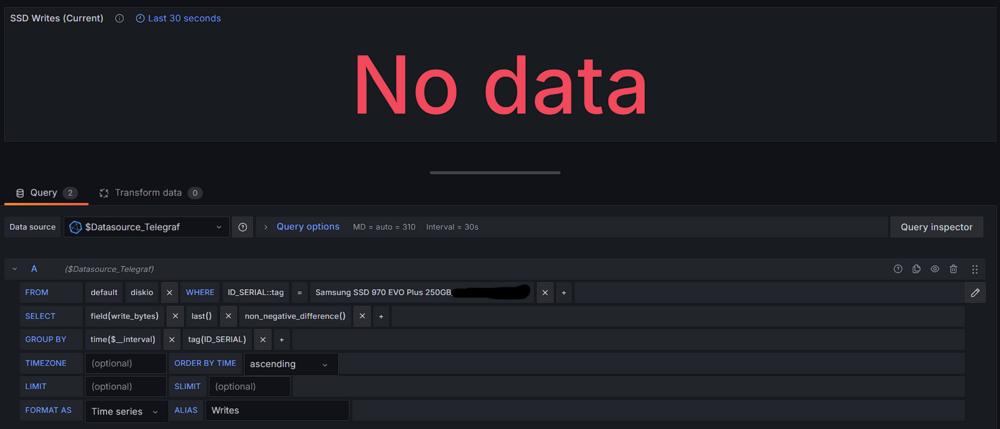
Task: Focus the TIMEZONE optional input
Action: click(126, 363)
